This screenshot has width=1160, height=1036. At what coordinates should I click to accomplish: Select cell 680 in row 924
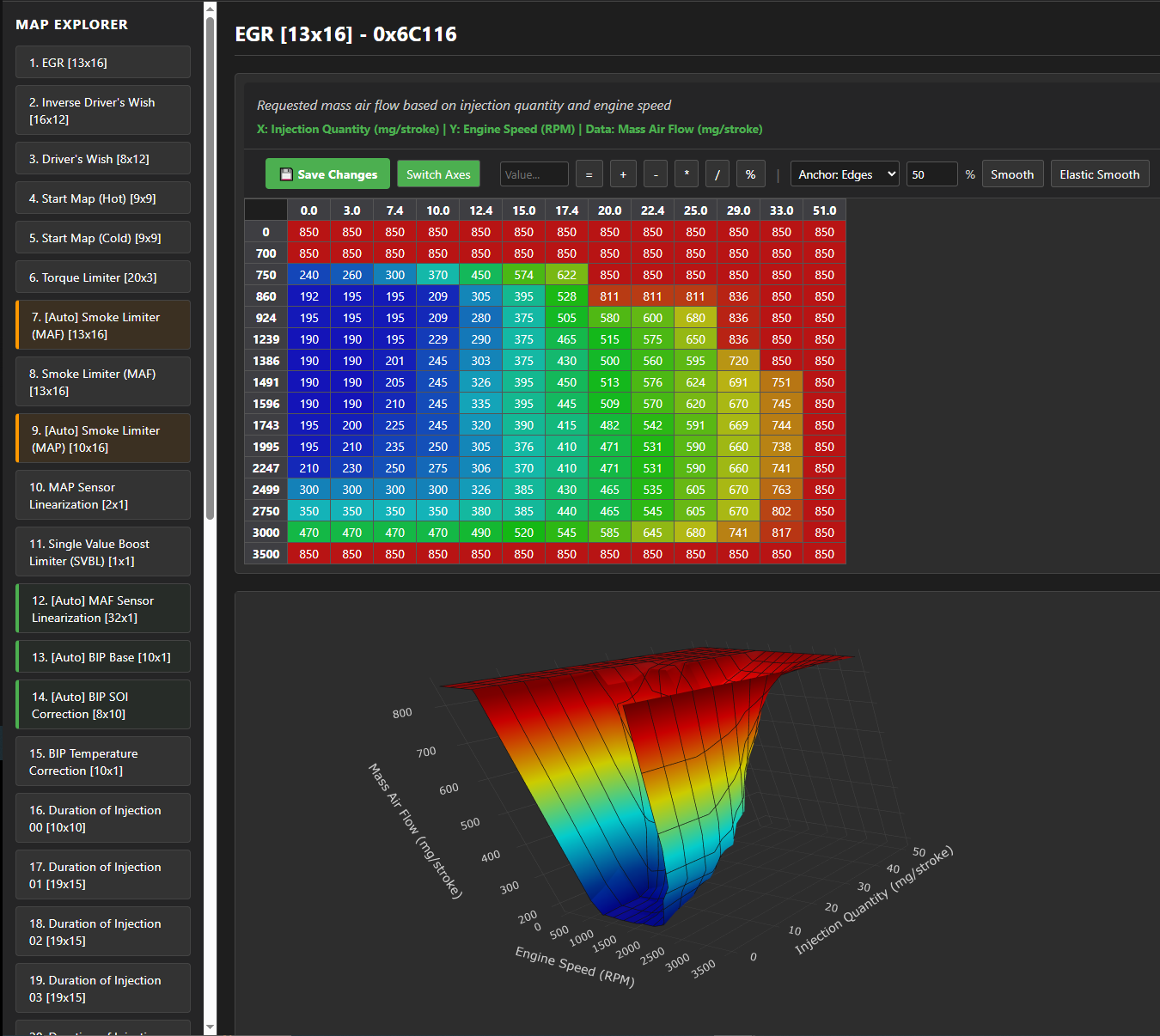click(x=696, y=318)
